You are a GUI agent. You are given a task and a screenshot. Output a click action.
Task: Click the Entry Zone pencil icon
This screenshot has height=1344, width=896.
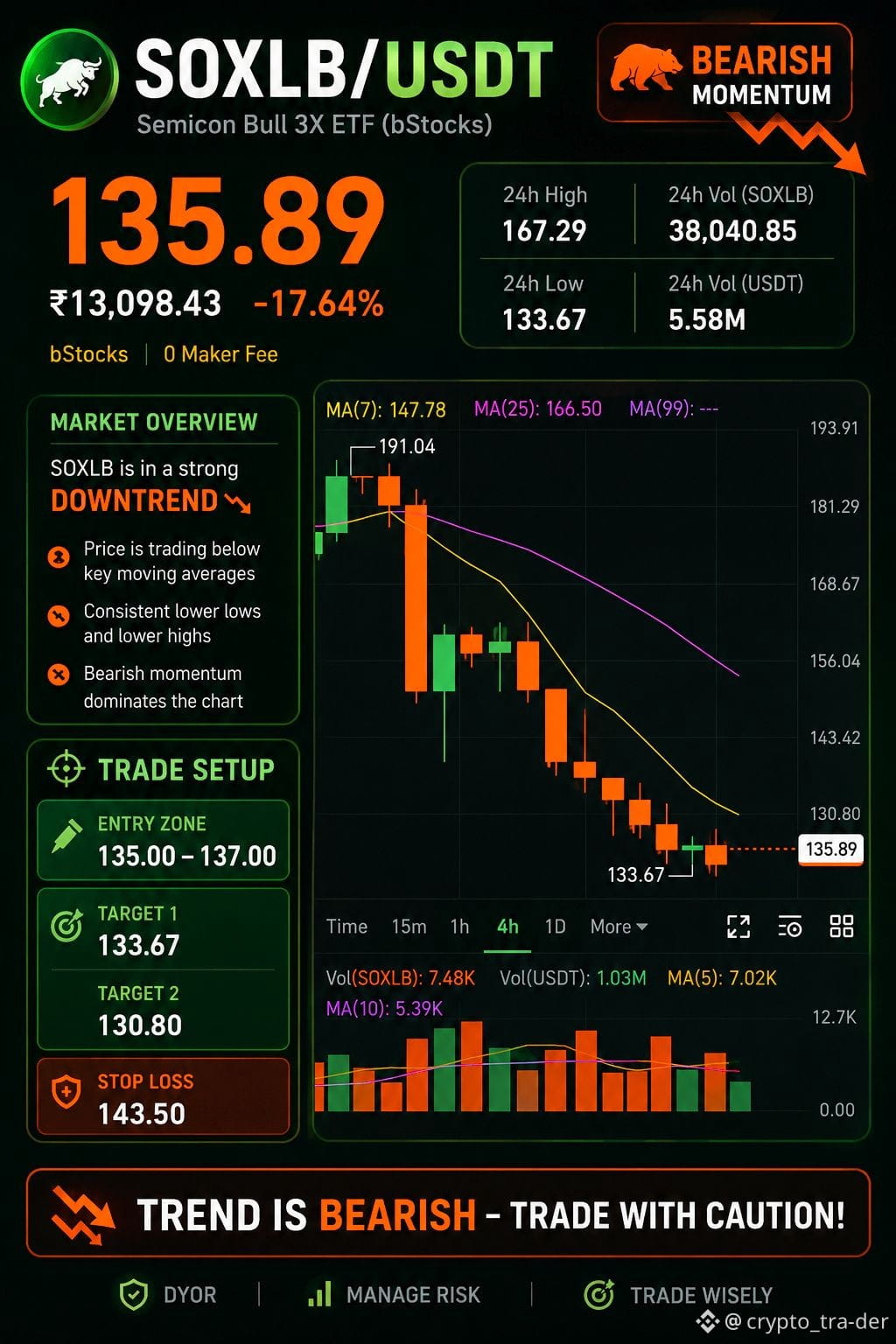click(x=67, y=836)
